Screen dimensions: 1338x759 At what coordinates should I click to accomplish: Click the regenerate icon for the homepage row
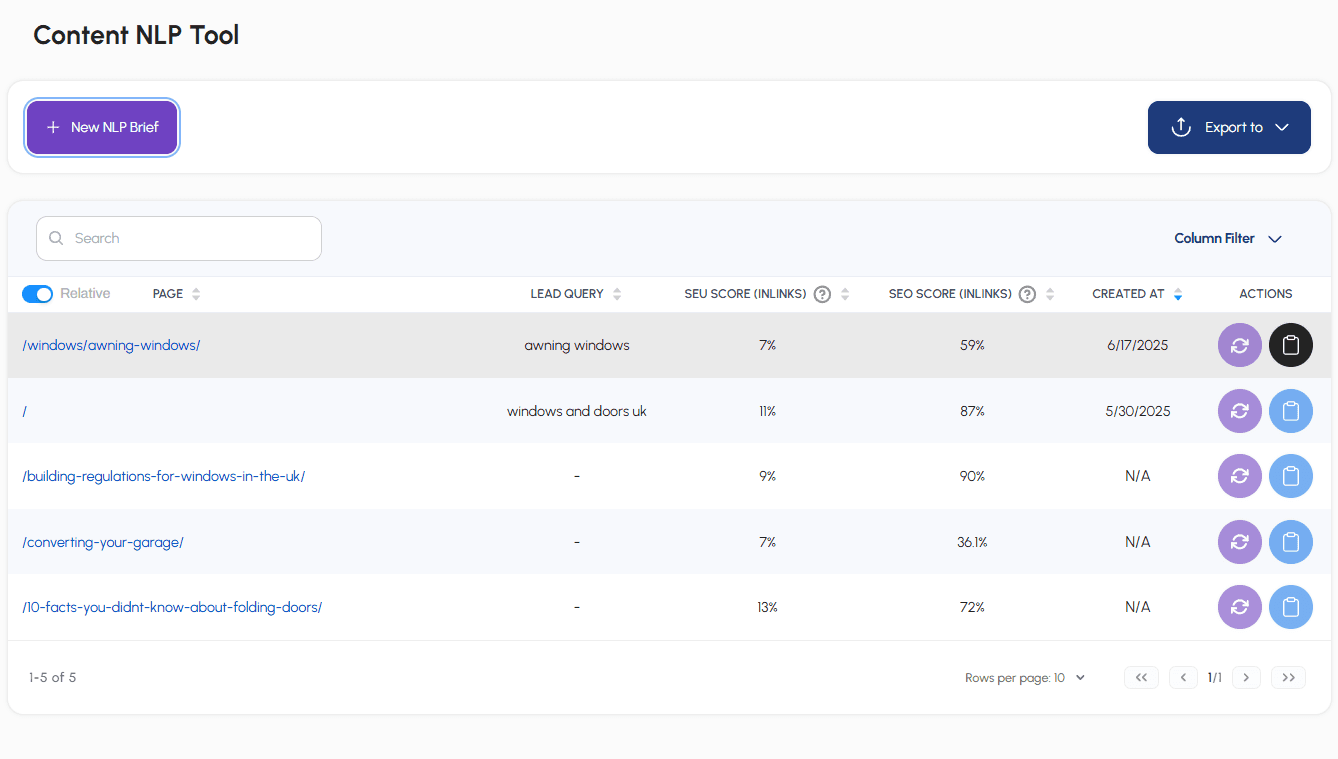pos(1239,410)
